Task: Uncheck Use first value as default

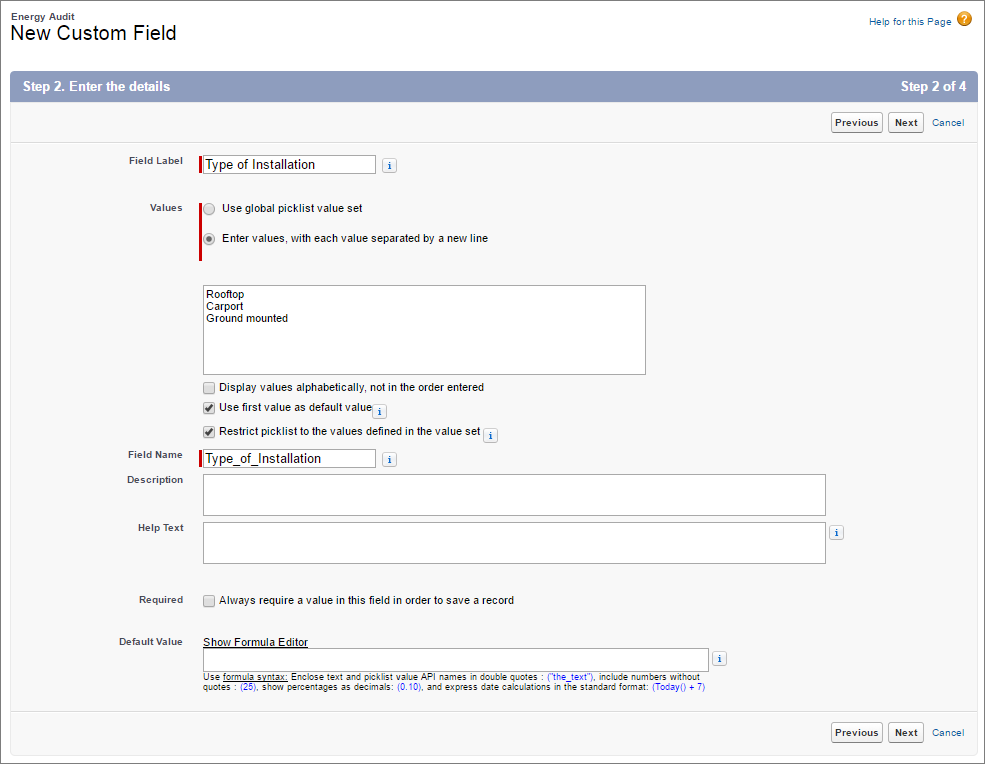Action: 209,408
